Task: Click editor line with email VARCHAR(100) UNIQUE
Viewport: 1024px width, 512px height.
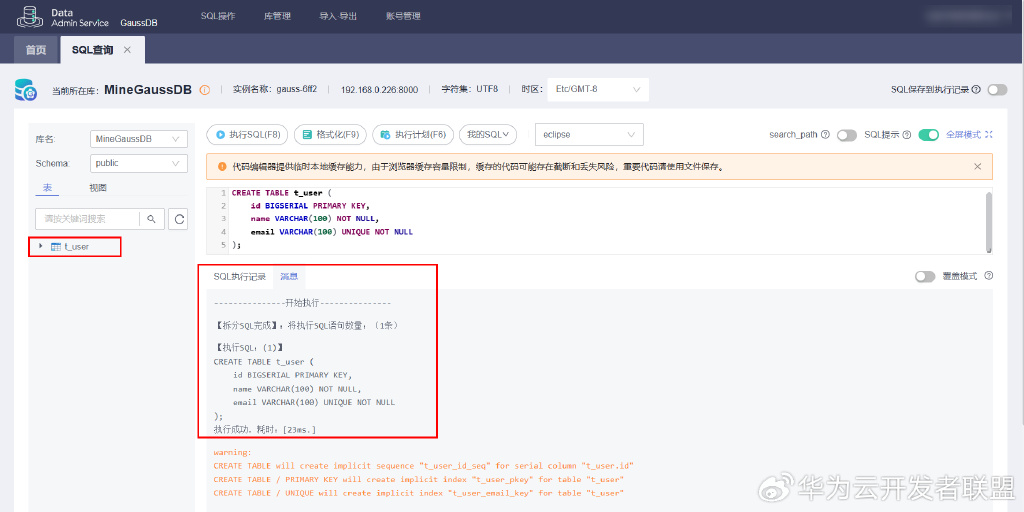Action: pyautogui.click(x=331, y=232)
